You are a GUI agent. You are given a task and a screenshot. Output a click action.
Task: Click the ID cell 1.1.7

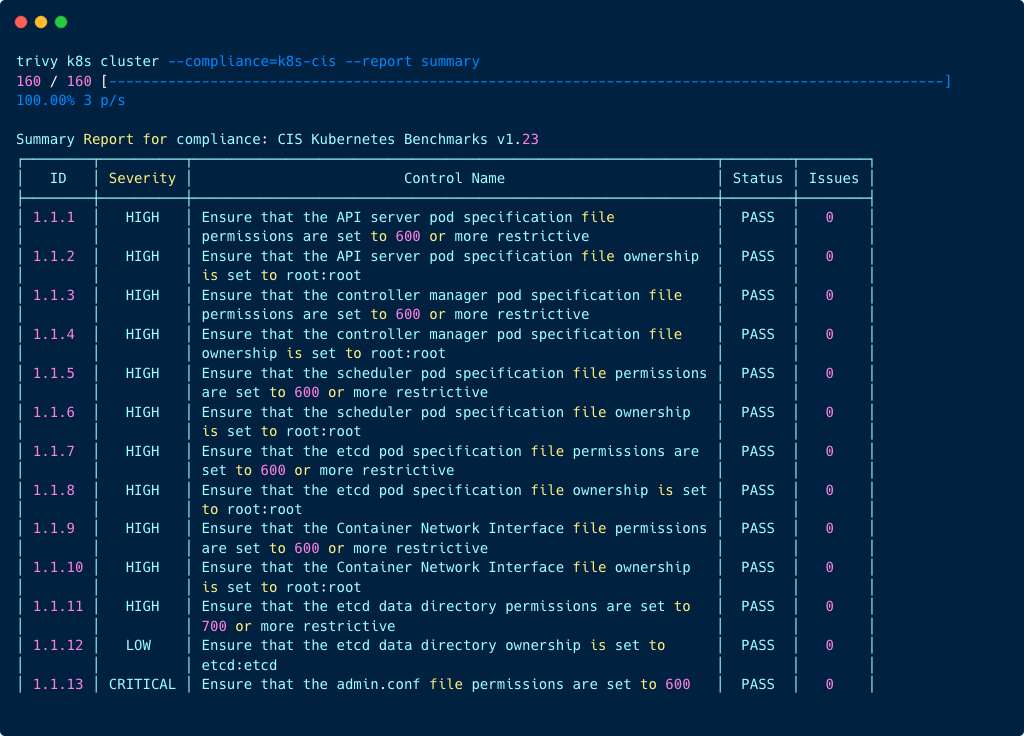[x=54, y=451]
